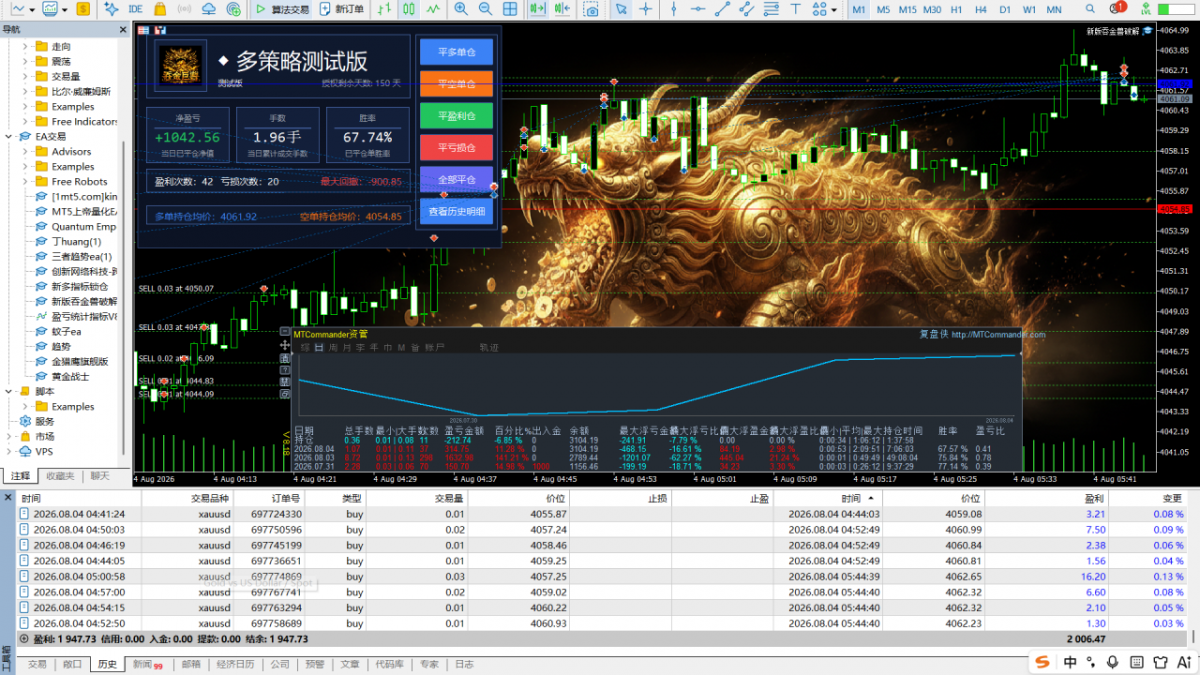The width and height of the screenshot is (1200, 675).
Task: Click the dollar account icon in toolbar
Action: coord(83,9)
